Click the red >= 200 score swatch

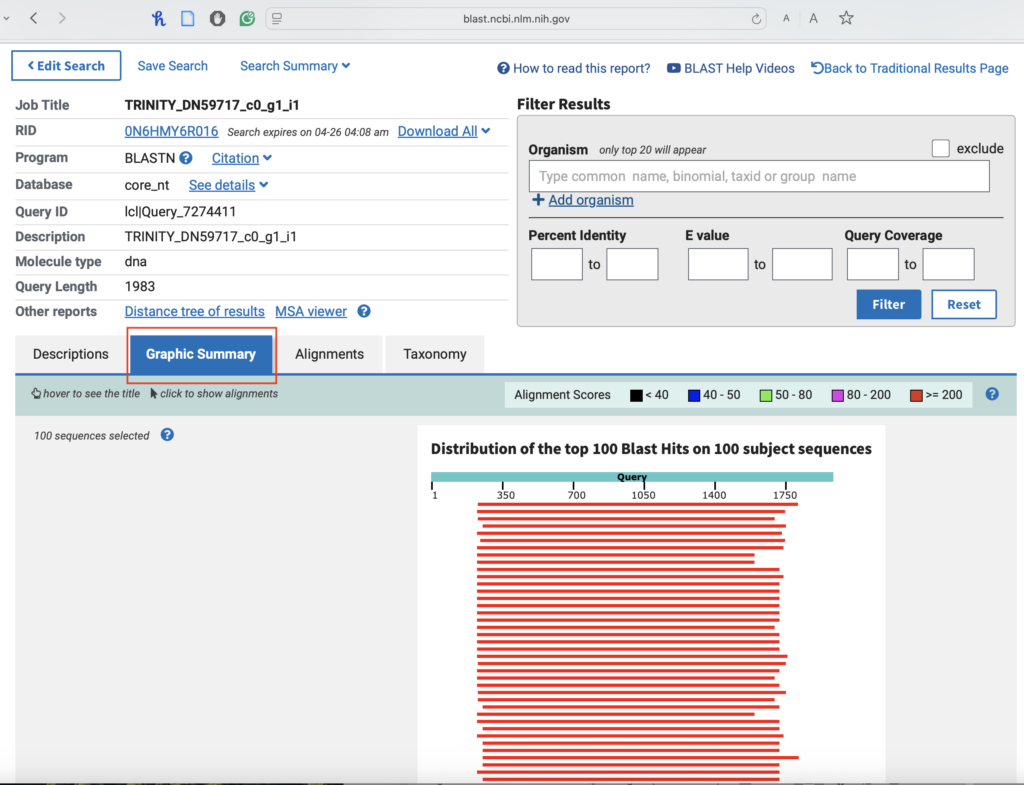(916, 395)
